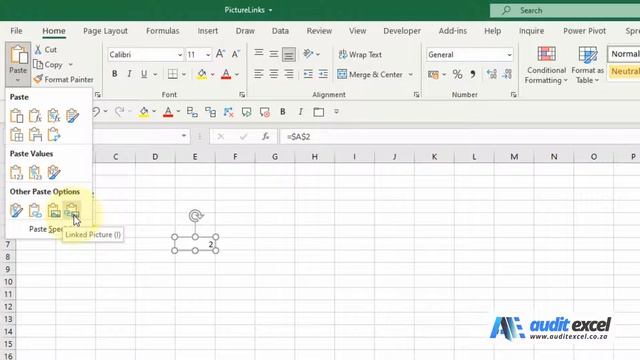
Task: Toggle Center horizontal alignment
Action: [x=273, y=74]
